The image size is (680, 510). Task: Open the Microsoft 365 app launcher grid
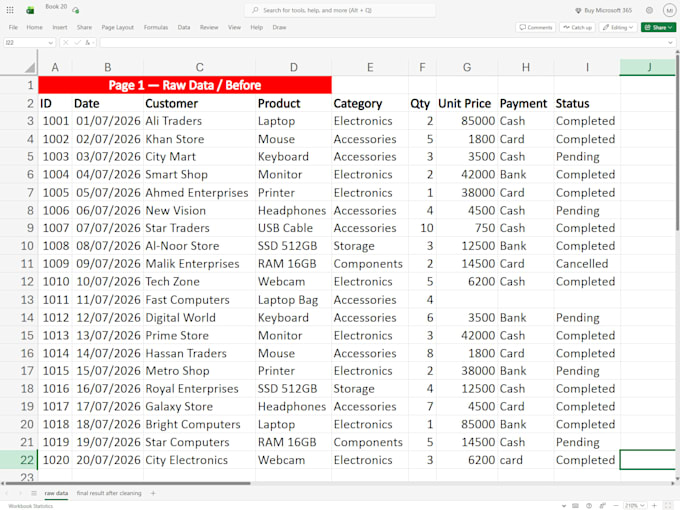tap(10, 10)
